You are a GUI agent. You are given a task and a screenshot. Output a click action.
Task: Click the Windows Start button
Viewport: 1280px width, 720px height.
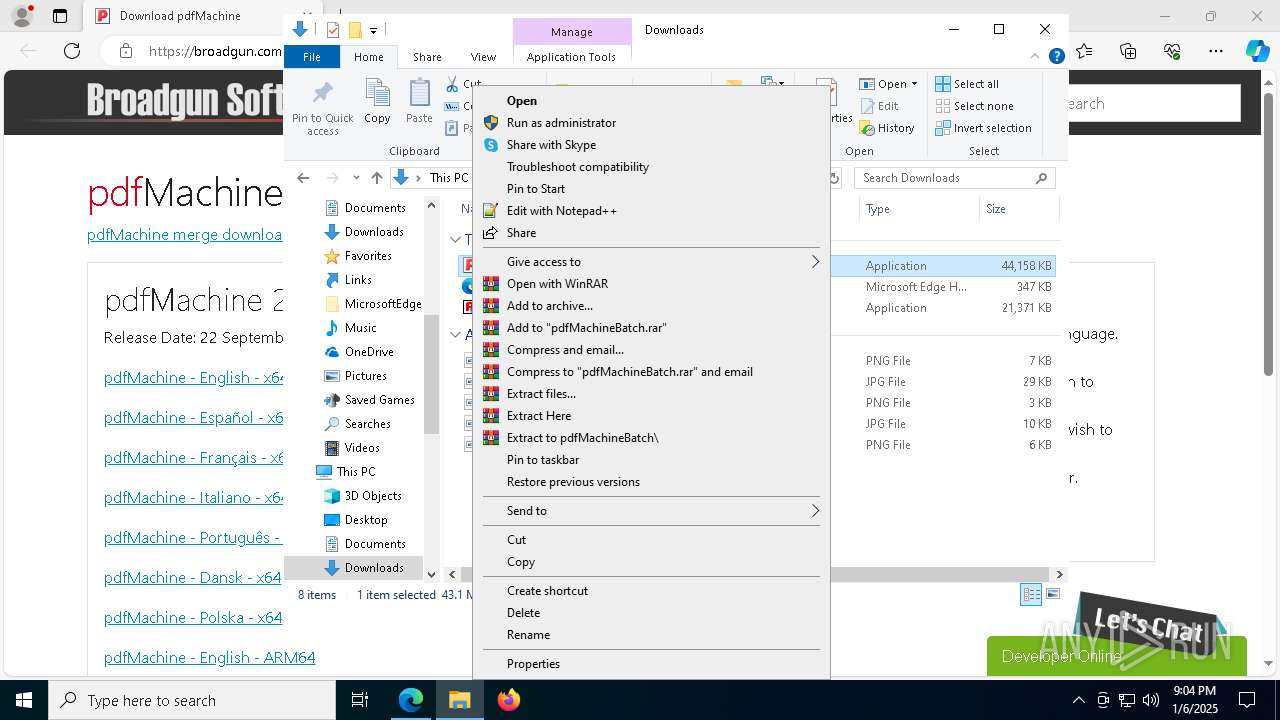coord(24,700)
